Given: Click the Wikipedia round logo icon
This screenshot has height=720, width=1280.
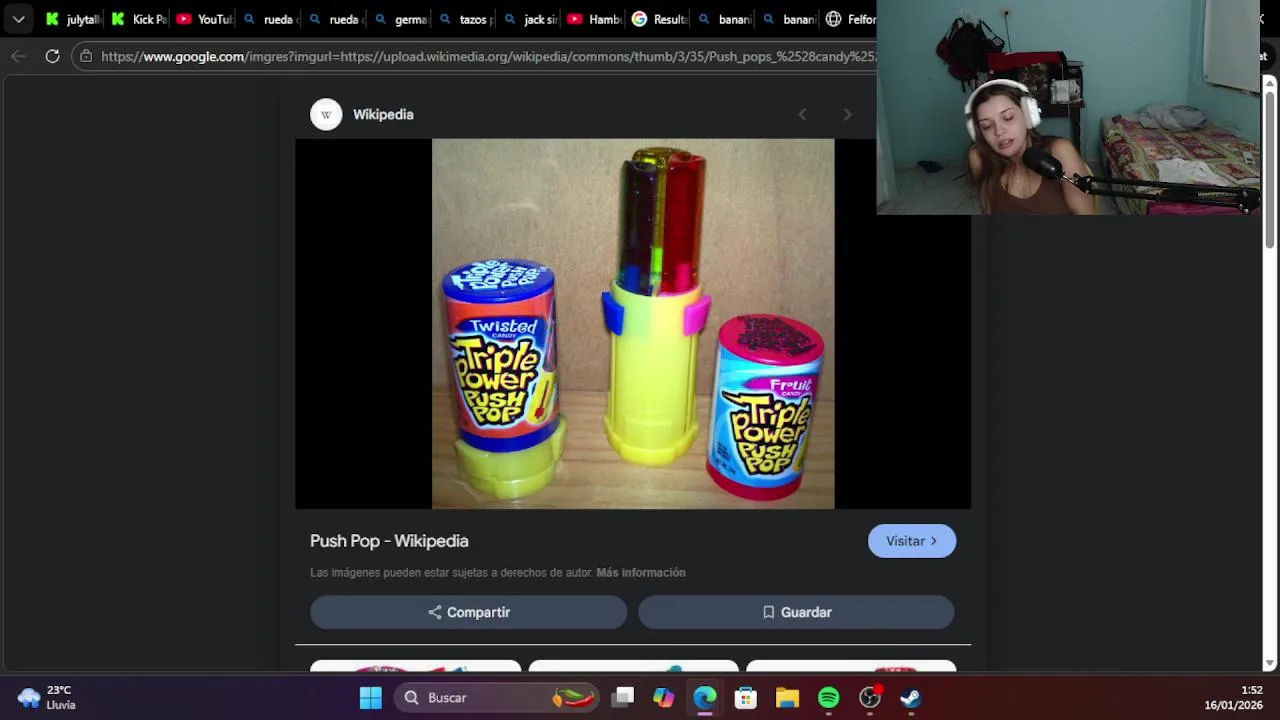Looking at the screenshot, I should click(326, 115).
